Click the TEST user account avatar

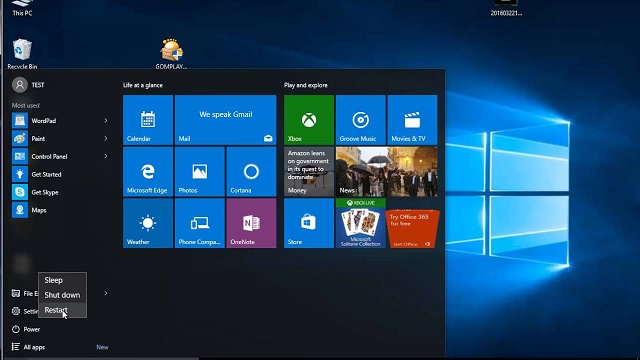tap(20, 85)
